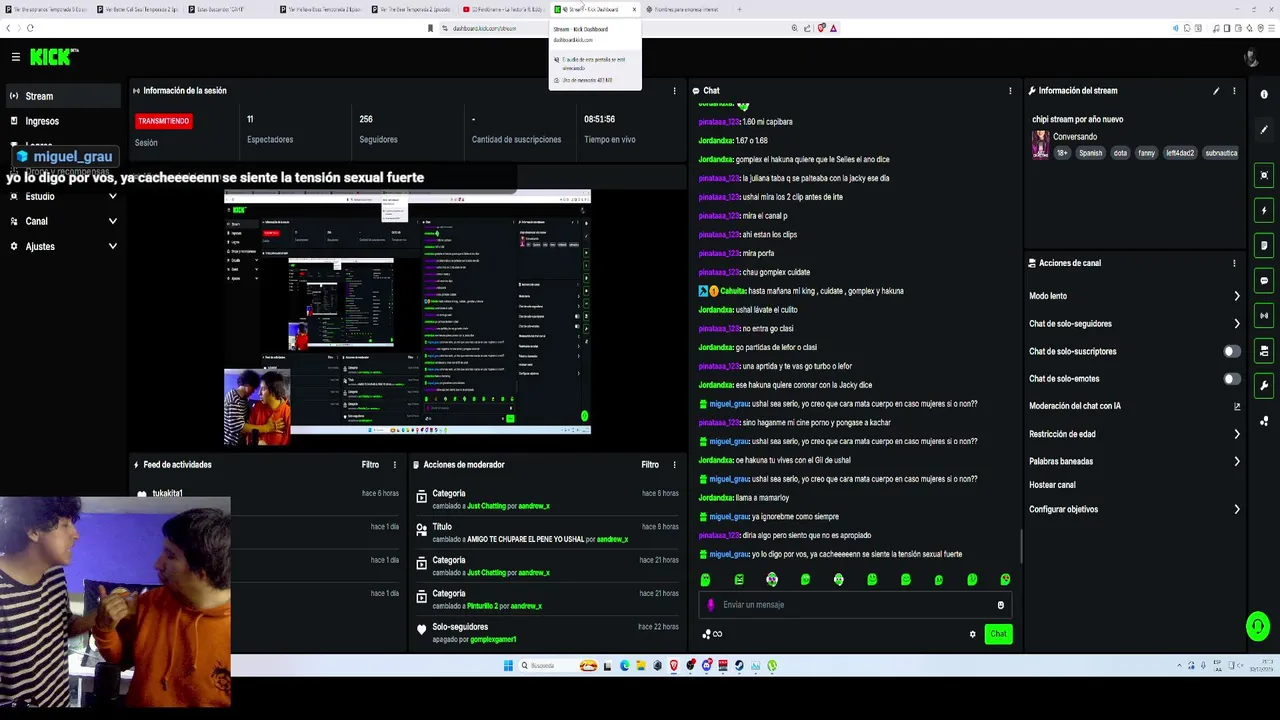The height and width of the screenshot is (720, 1280).
Task: Switch to the YouTube browser tab
Action: (505, 9)
